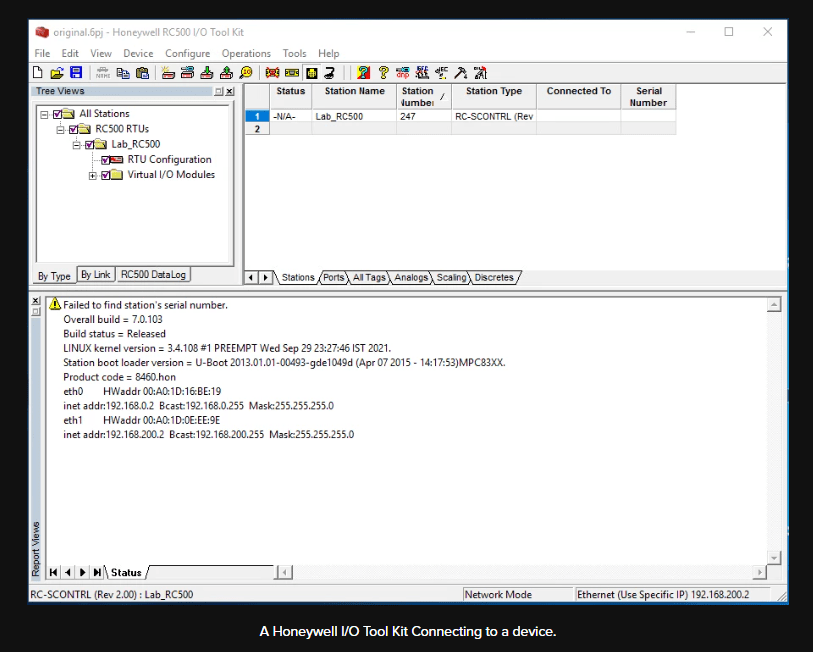Screen dimensions: 813x652
Task: Click the Paste clipboard icon
Action: 142,73
